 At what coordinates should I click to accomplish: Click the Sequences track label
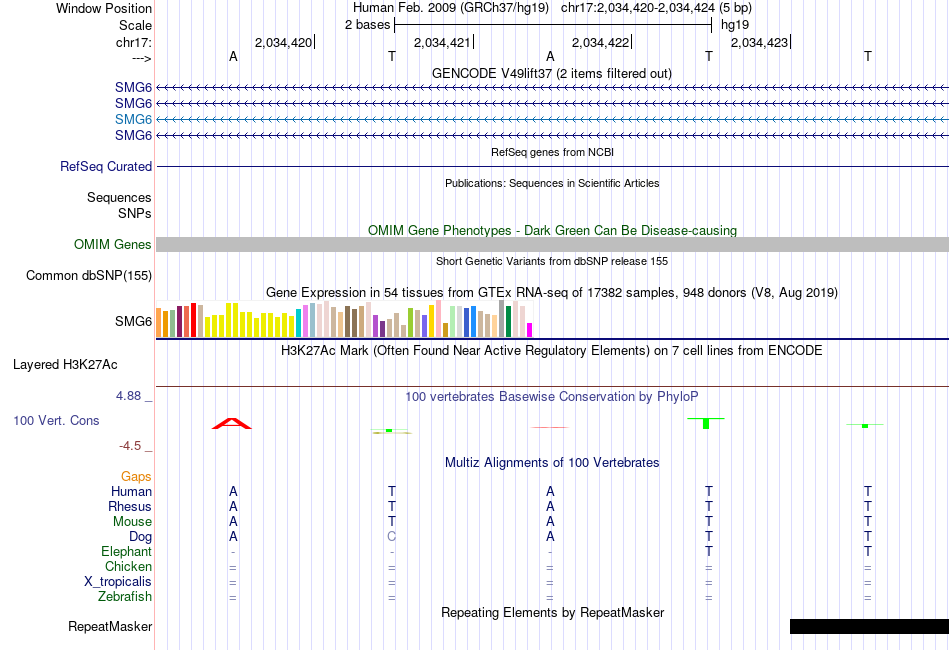point(119,197)
